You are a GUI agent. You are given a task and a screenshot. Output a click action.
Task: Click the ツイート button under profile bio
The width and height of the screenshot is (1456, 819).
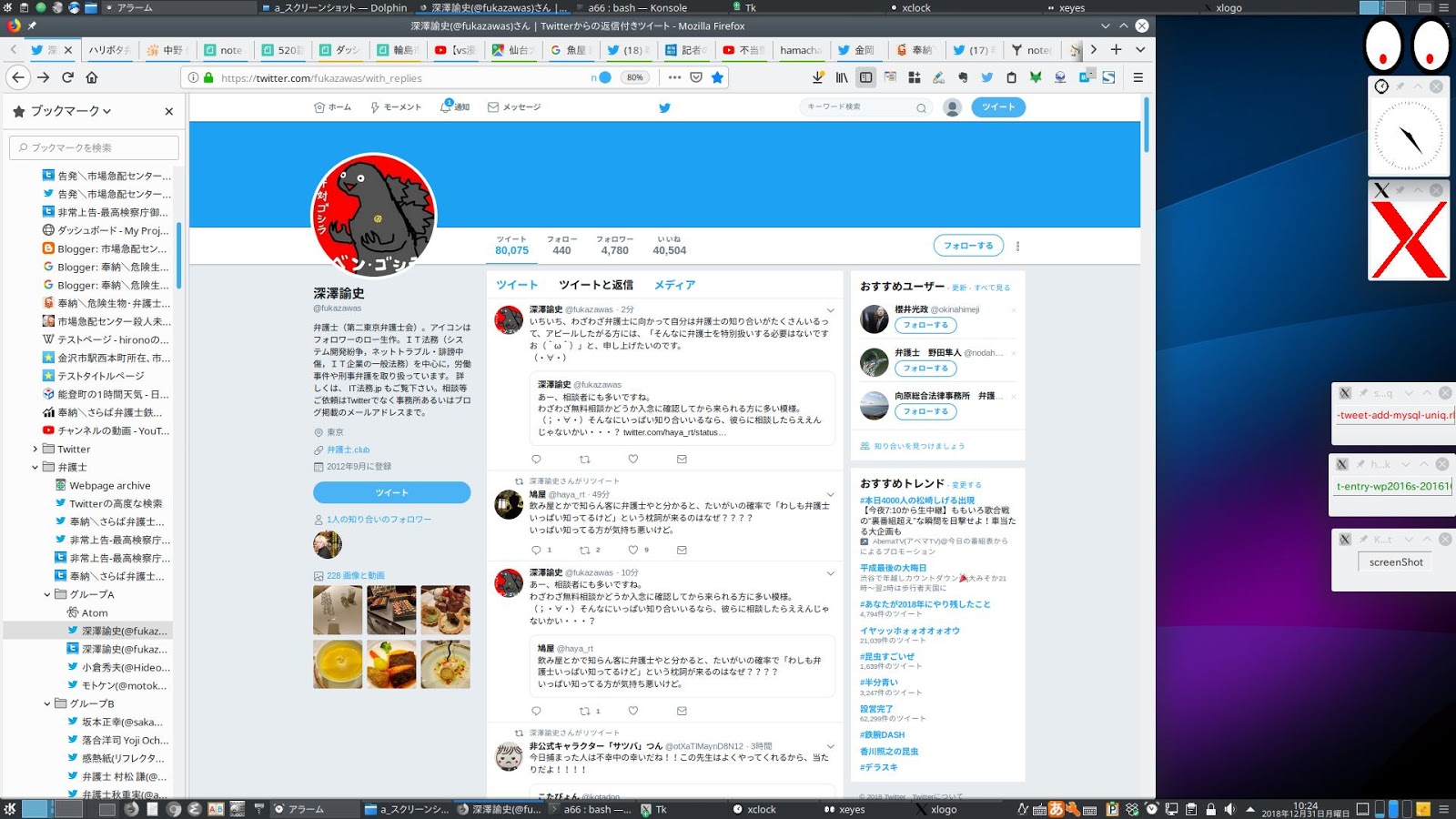point(392,492)
